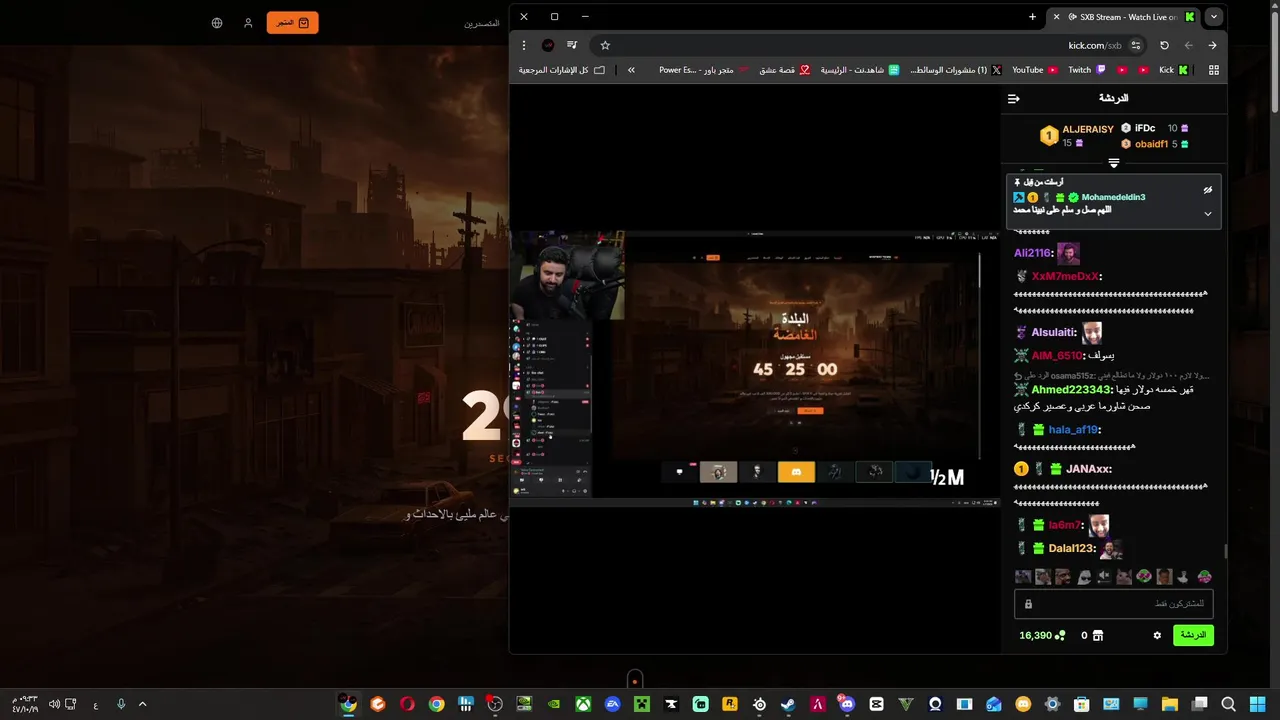The height and width of the screenshot is (720, 1280).
Task: Open the media controls icon
Action: 572,45
